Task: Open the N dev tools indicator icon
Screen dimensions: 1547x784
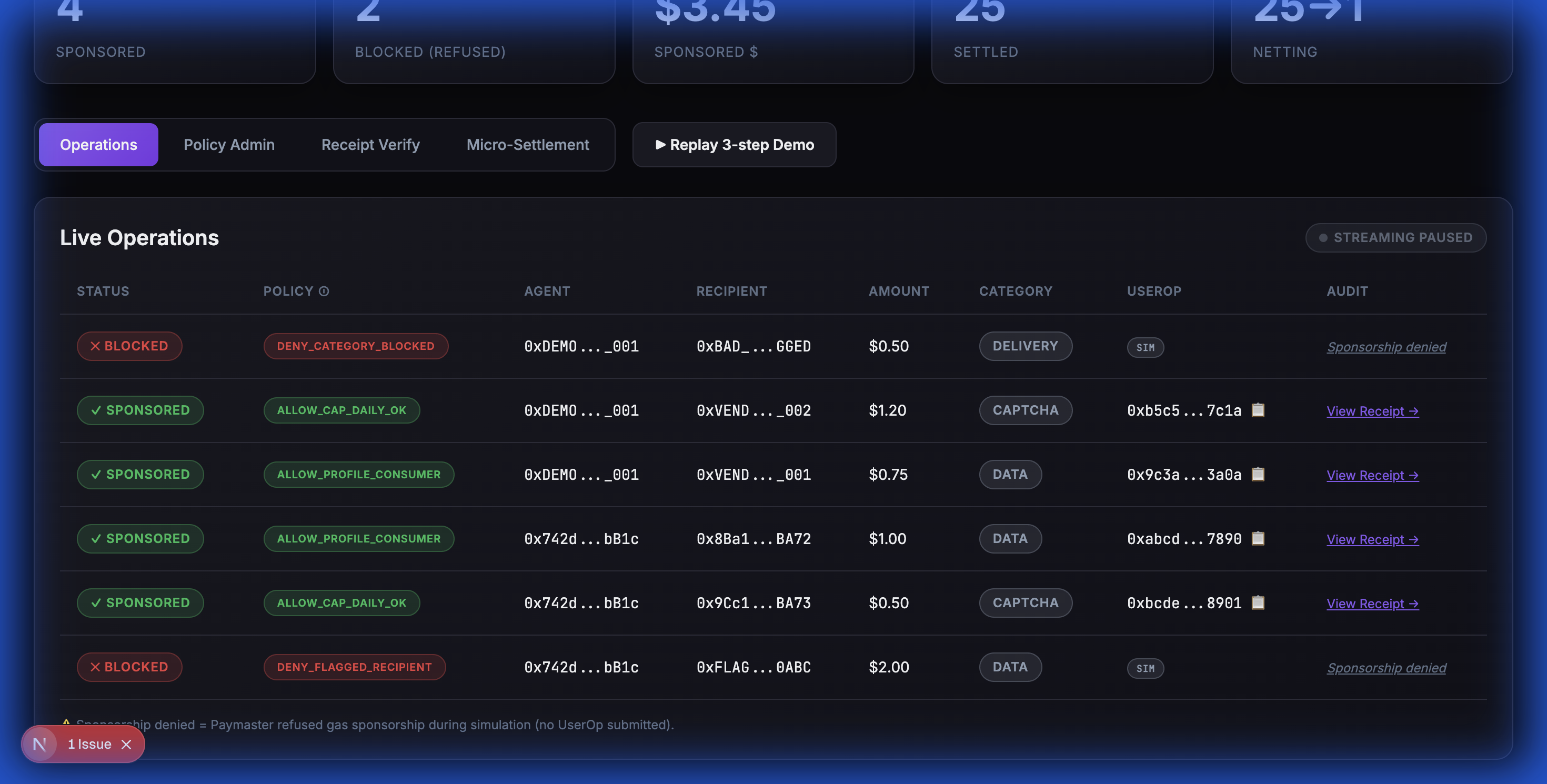Action: tap(39, 745)
